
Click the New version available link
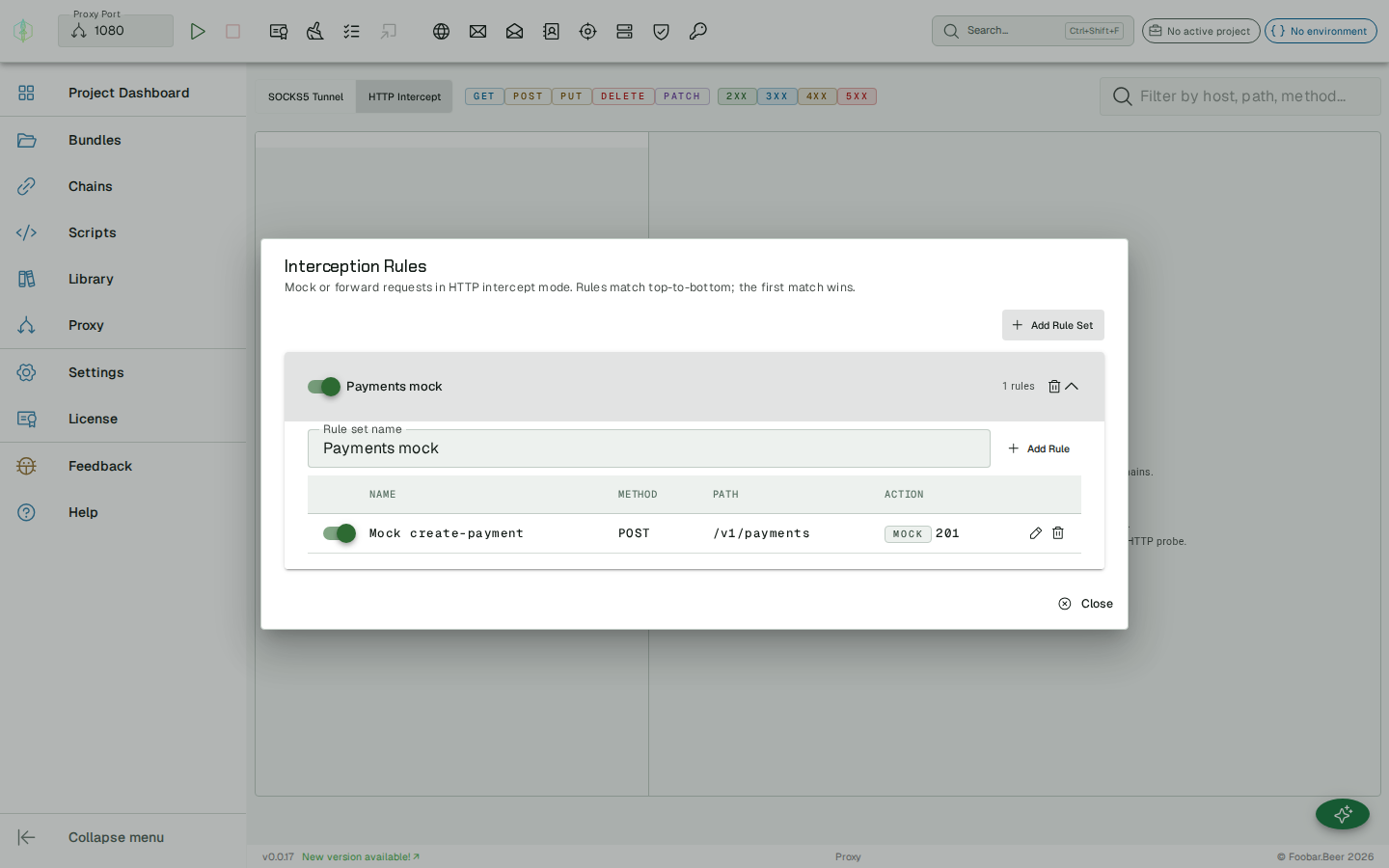click(x=361, y=856)
